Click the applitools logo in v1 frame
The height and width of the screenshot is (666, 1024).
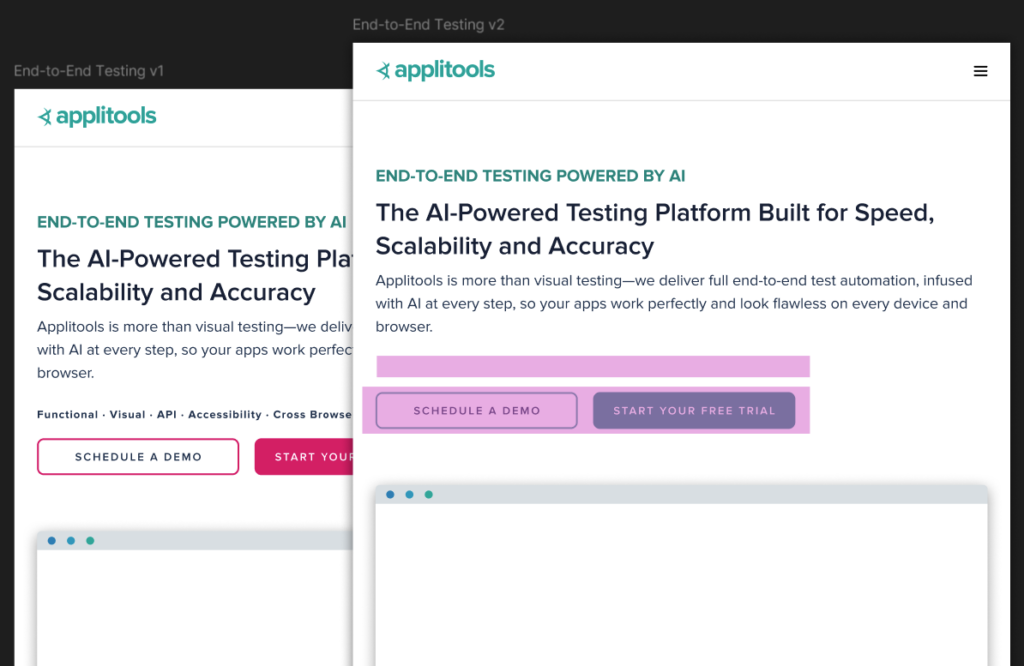click(x=97, y=116)
